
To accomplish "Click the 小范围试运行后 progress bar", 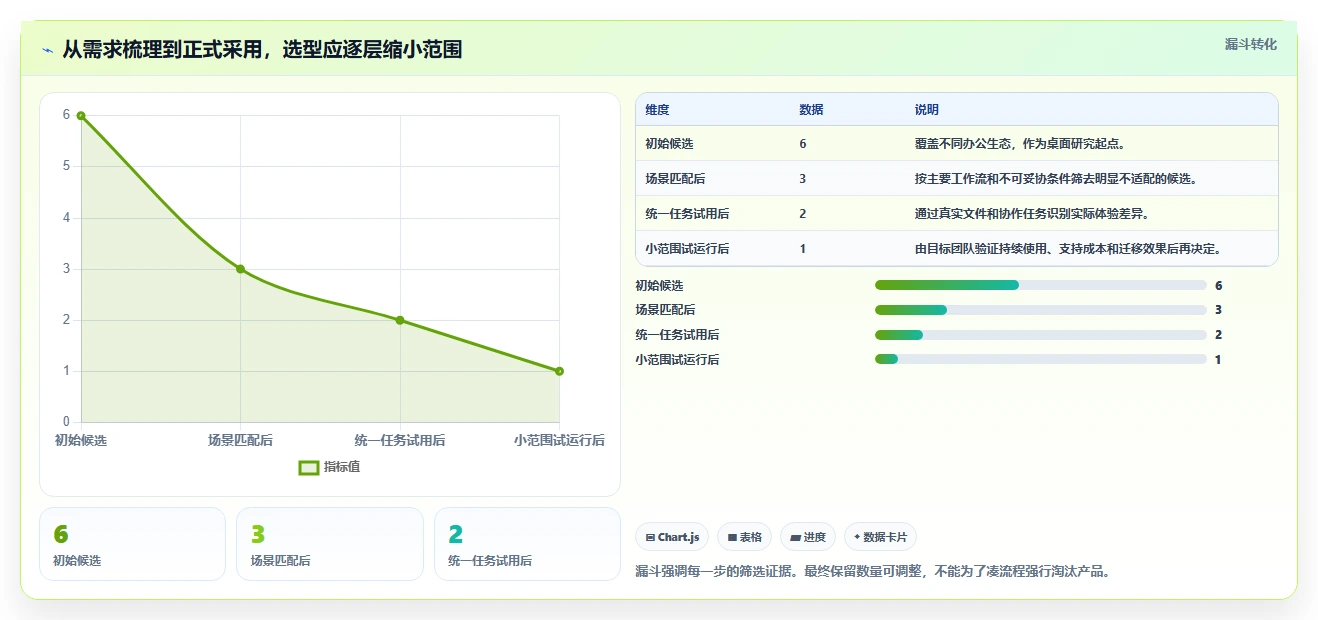I will point(1040,359).
